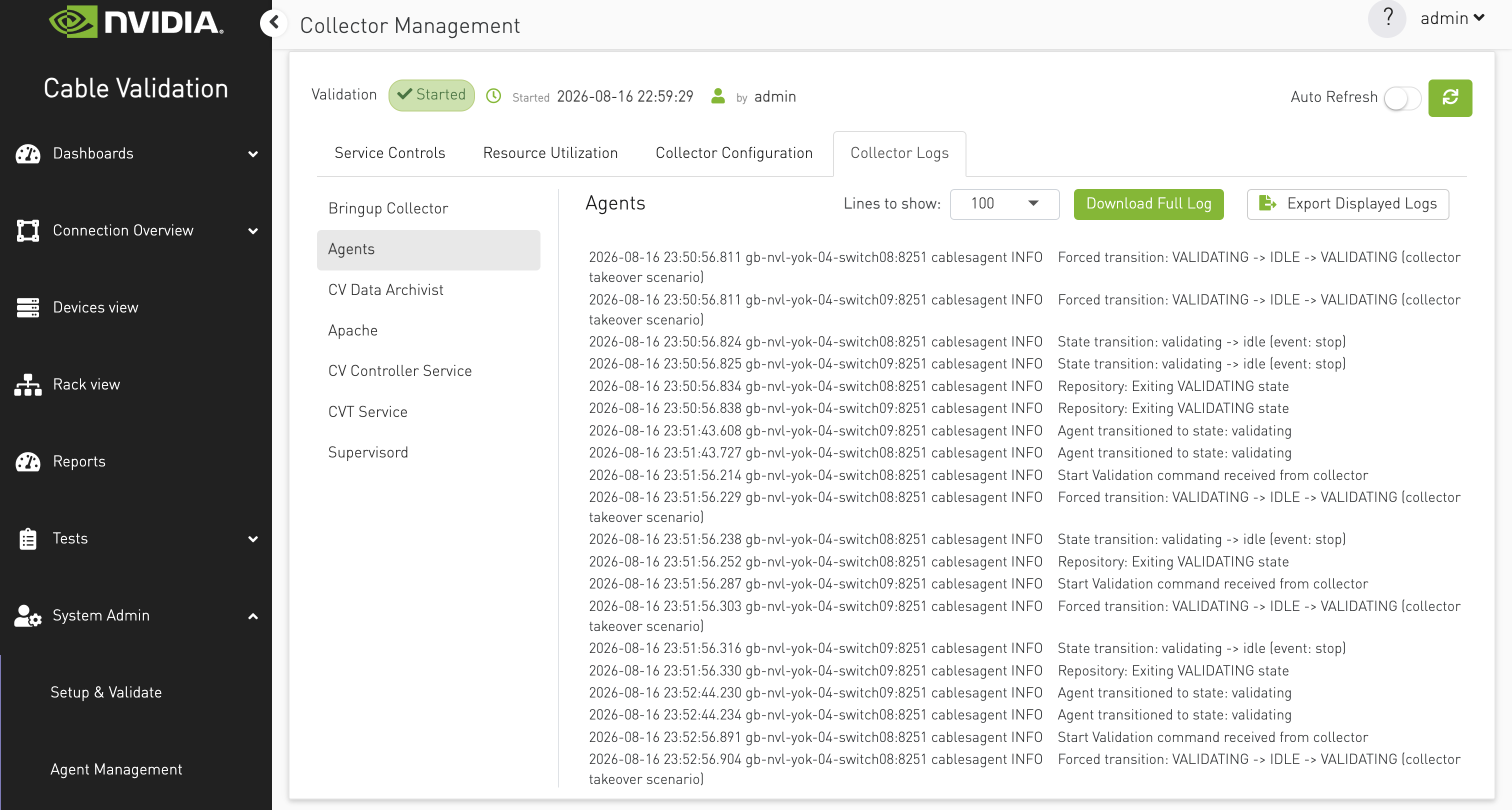Select CVT Service log source
This screenshot has height=810, width=1512.
428,412
